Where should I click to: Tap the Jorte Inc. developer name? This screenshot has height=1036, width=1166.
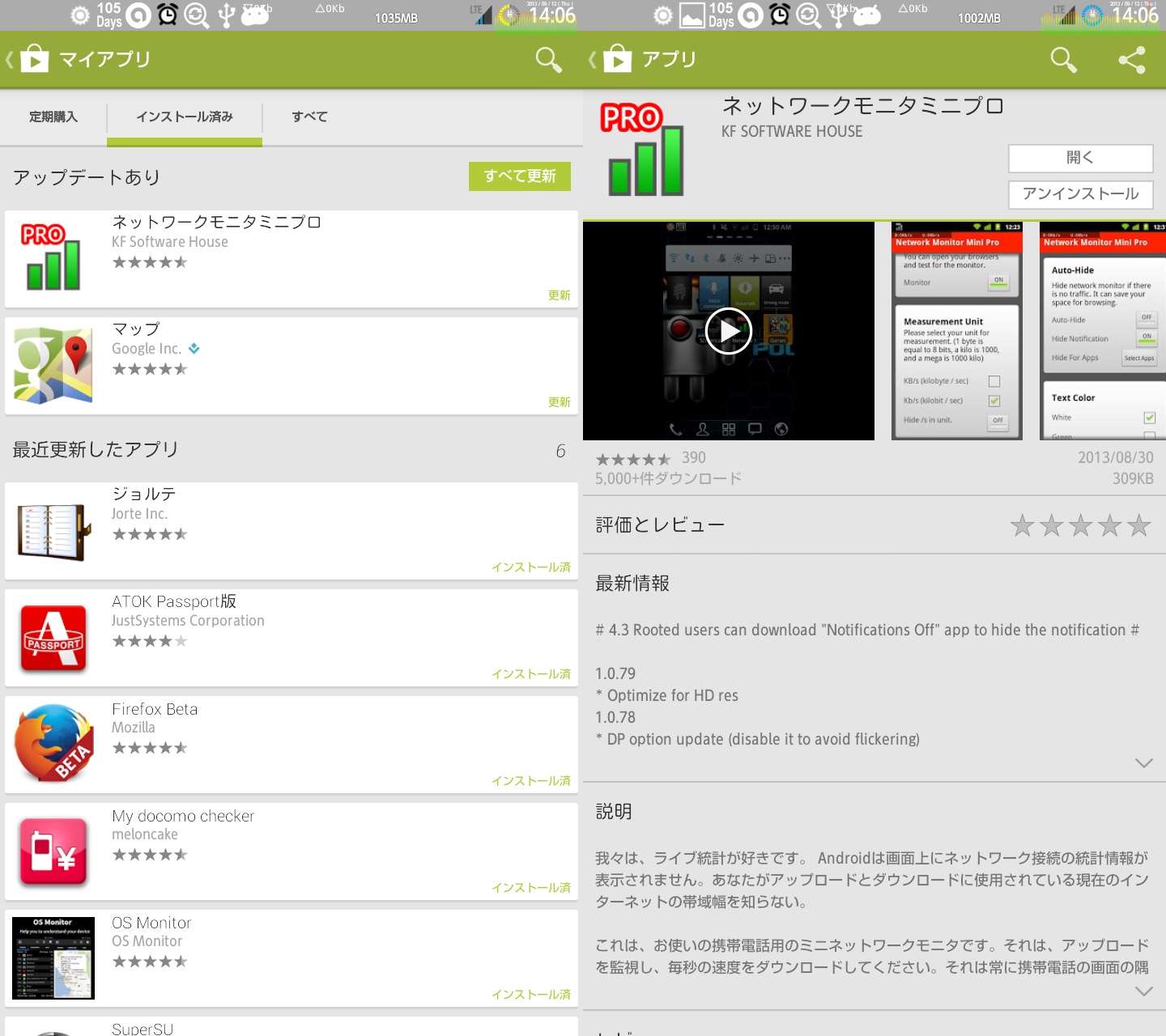pyautogui.click(x=139, y=514)
